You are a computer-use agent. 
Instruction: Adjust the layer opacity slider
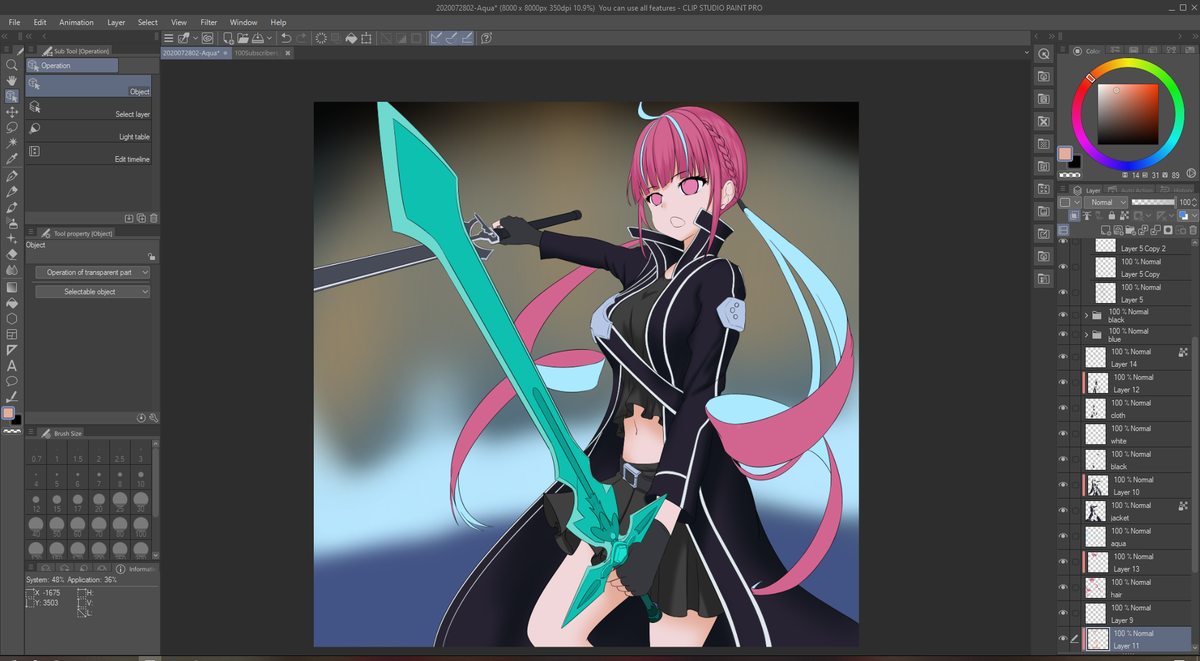[x=1154, y=202]
